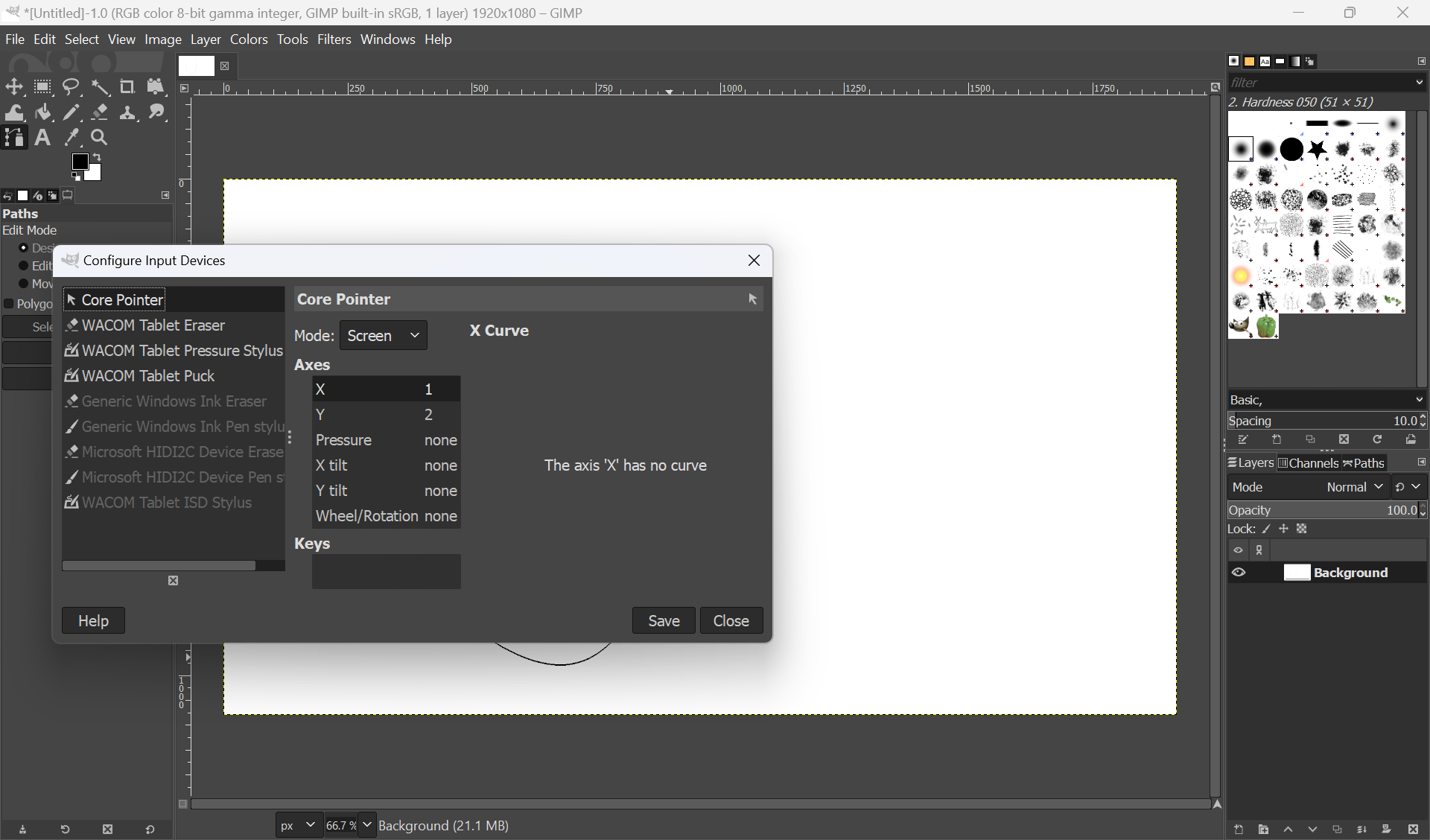1430x840 pixels.
Task: Click the foreground color swatch
Action: [80, 162]
